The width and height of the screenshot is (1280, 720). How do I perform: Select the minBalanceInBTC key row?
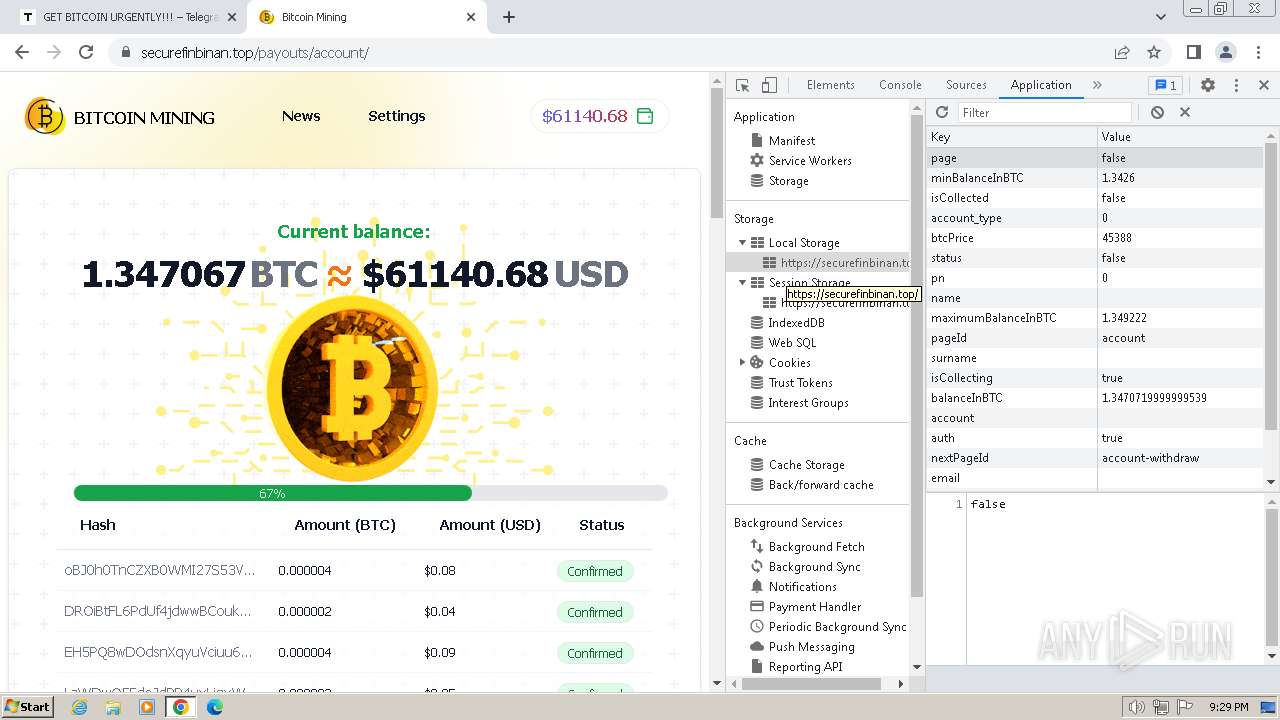(1095, 178)
